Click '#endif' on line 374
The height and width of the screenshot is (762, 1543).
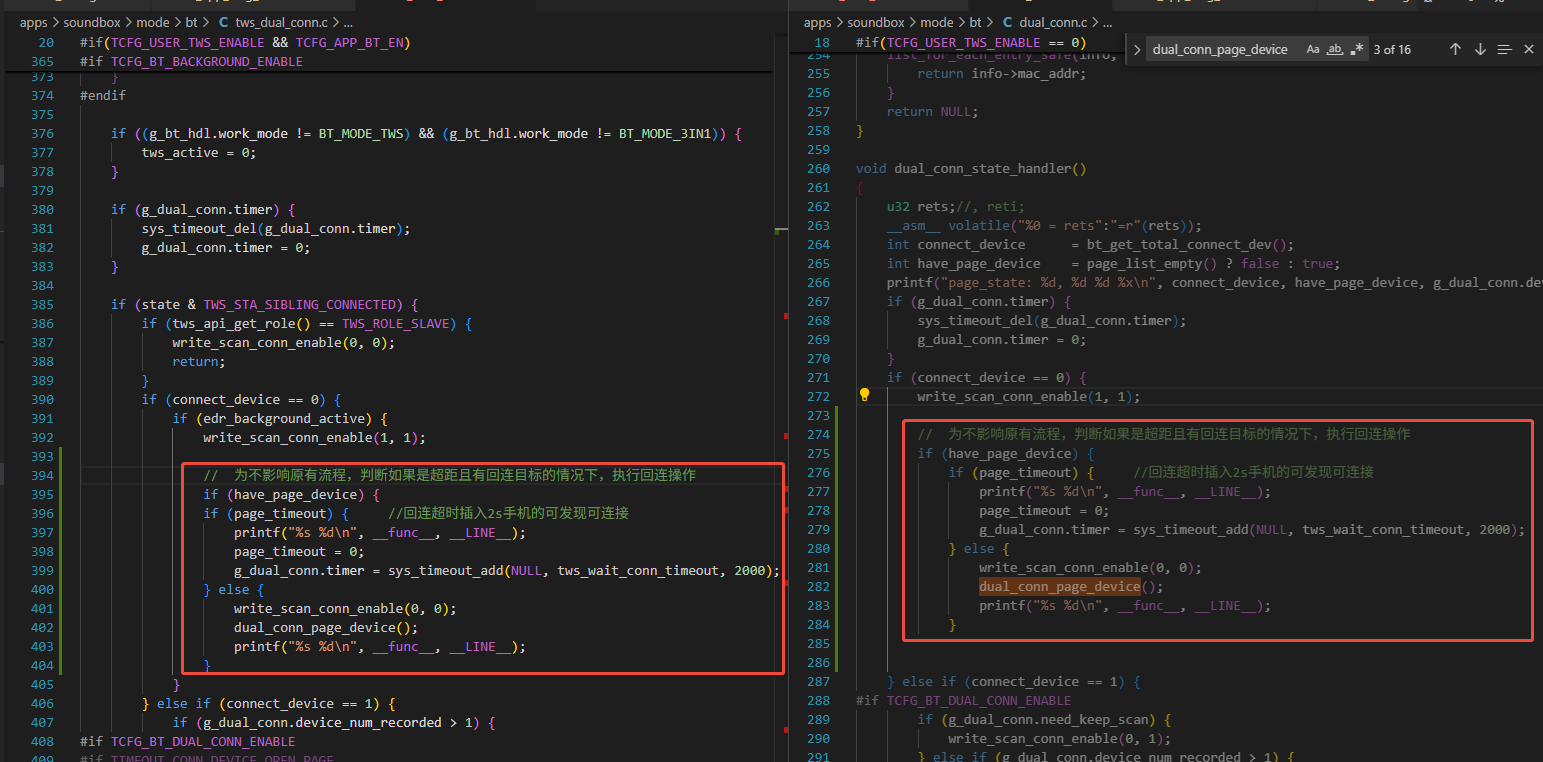point(103,95)
